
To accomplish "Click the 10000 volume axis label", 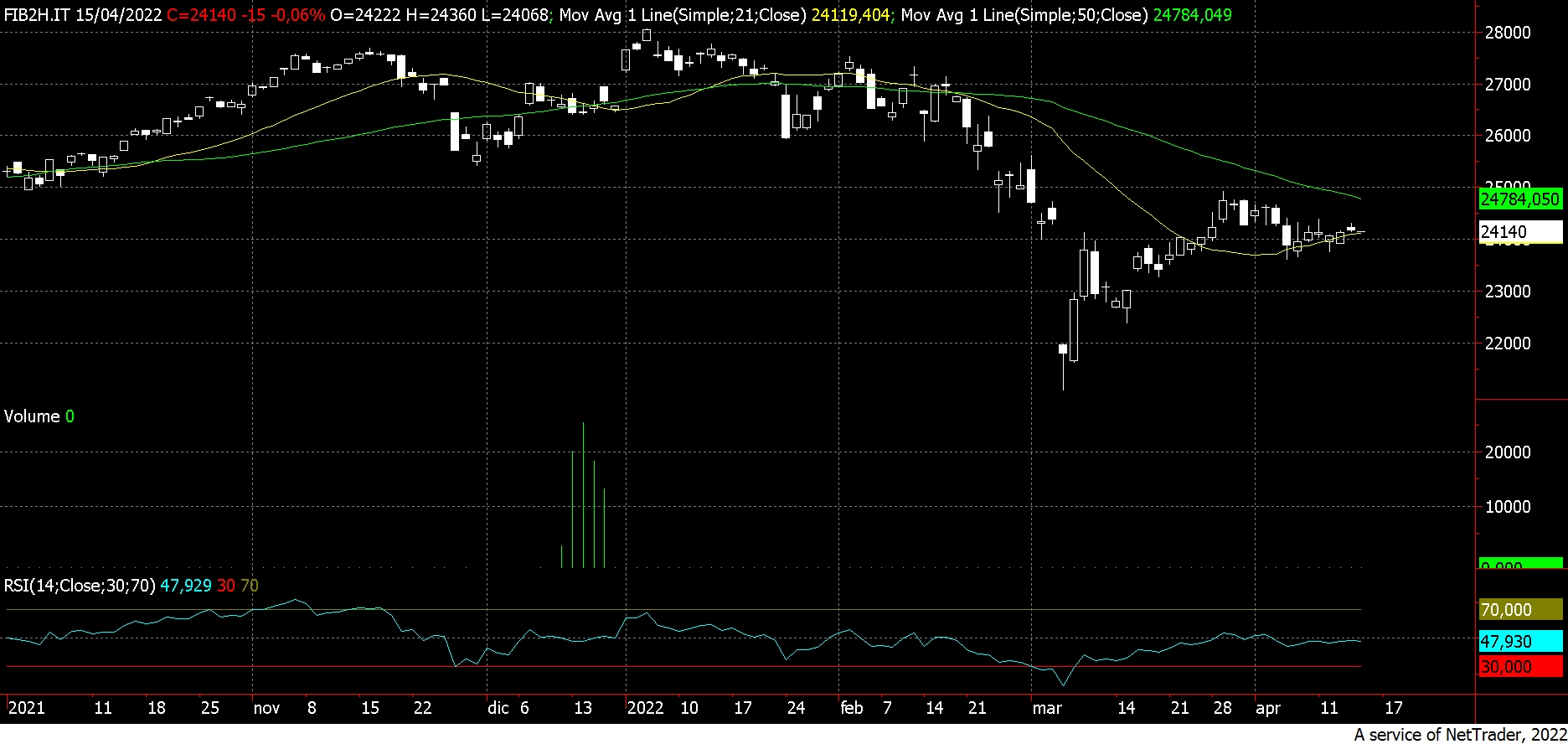I will (x=1507, y=507).
